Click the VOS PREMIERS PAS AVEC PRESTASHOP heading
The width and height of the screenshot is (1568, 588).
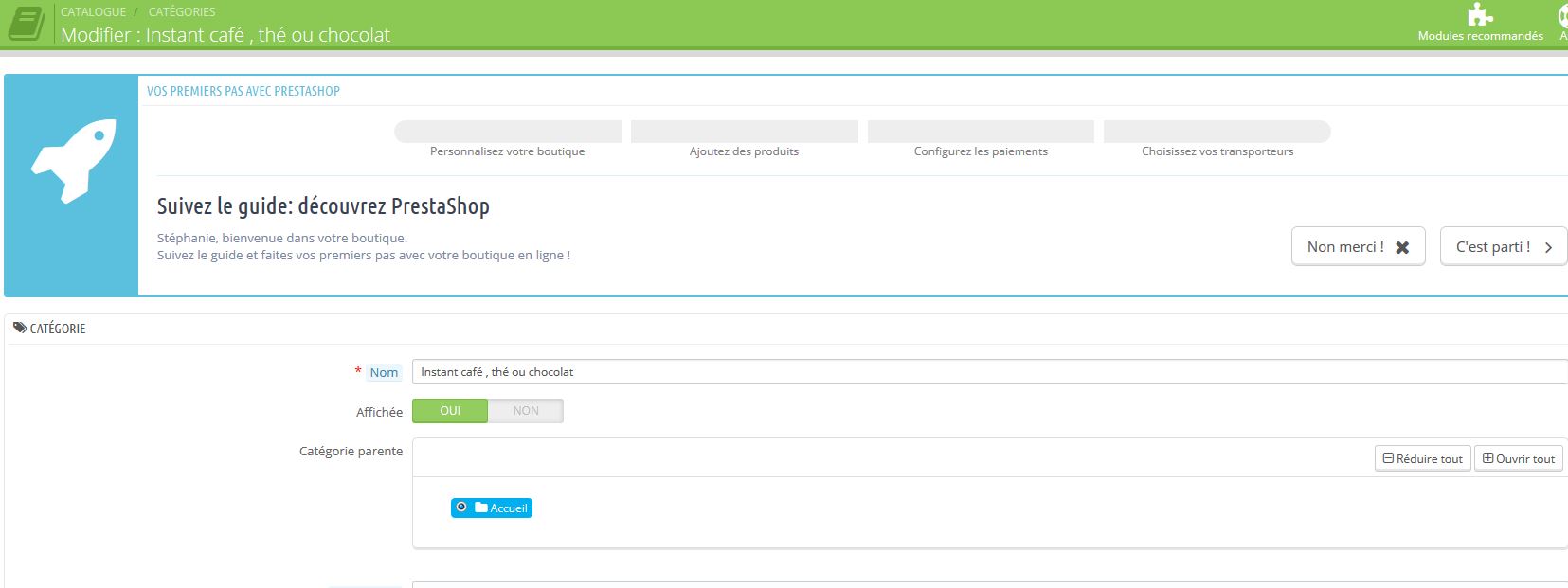[x=243, y=91]
